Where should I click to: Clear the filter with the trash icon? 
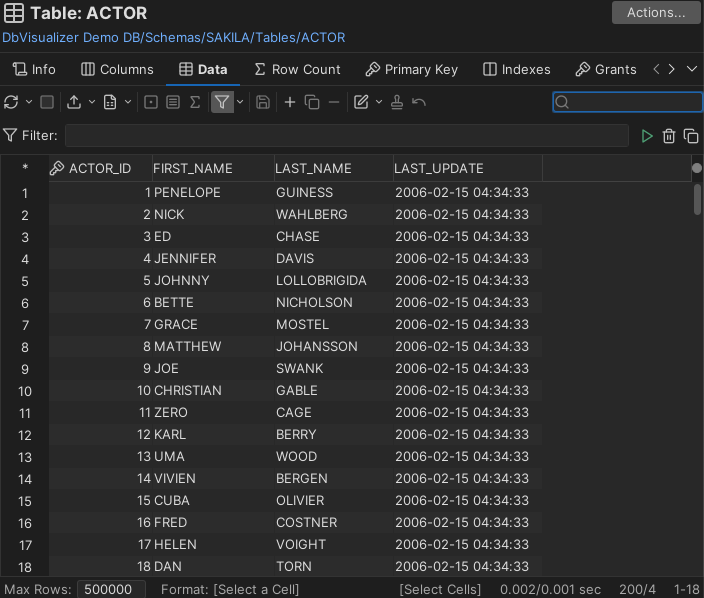669,136
